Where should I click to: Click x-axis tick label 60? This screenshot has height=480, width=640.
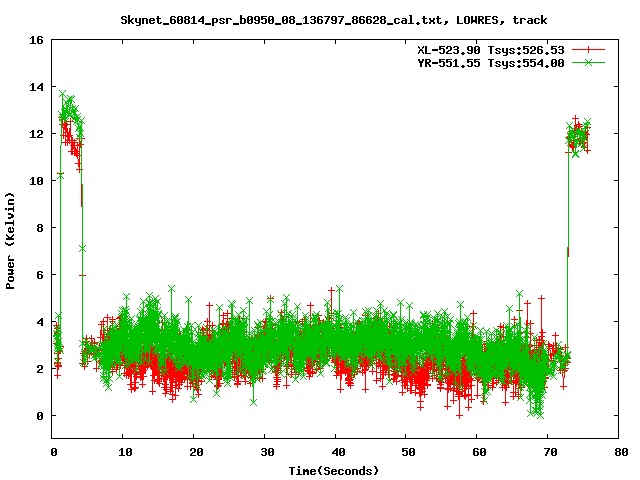click(480, 452)
